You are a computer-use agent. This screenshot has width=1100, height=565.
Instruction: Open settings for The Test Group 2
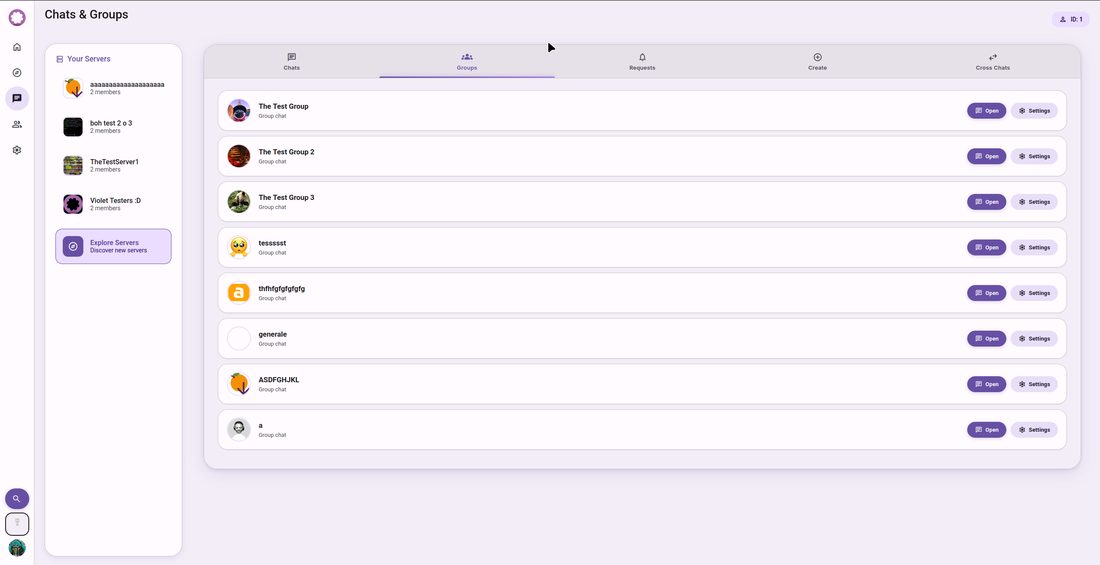click(x=1034, y=157)
